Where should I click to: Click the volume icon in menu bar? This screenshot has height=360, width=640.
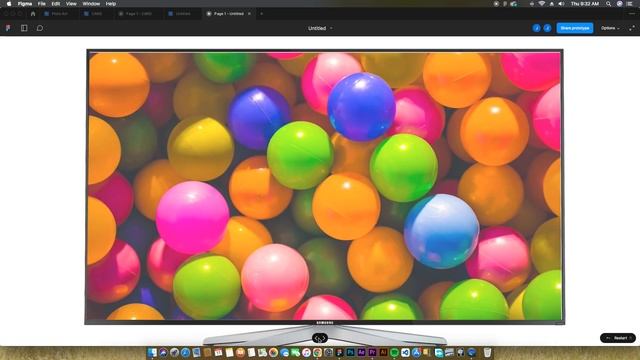click(x=561, y=4)
